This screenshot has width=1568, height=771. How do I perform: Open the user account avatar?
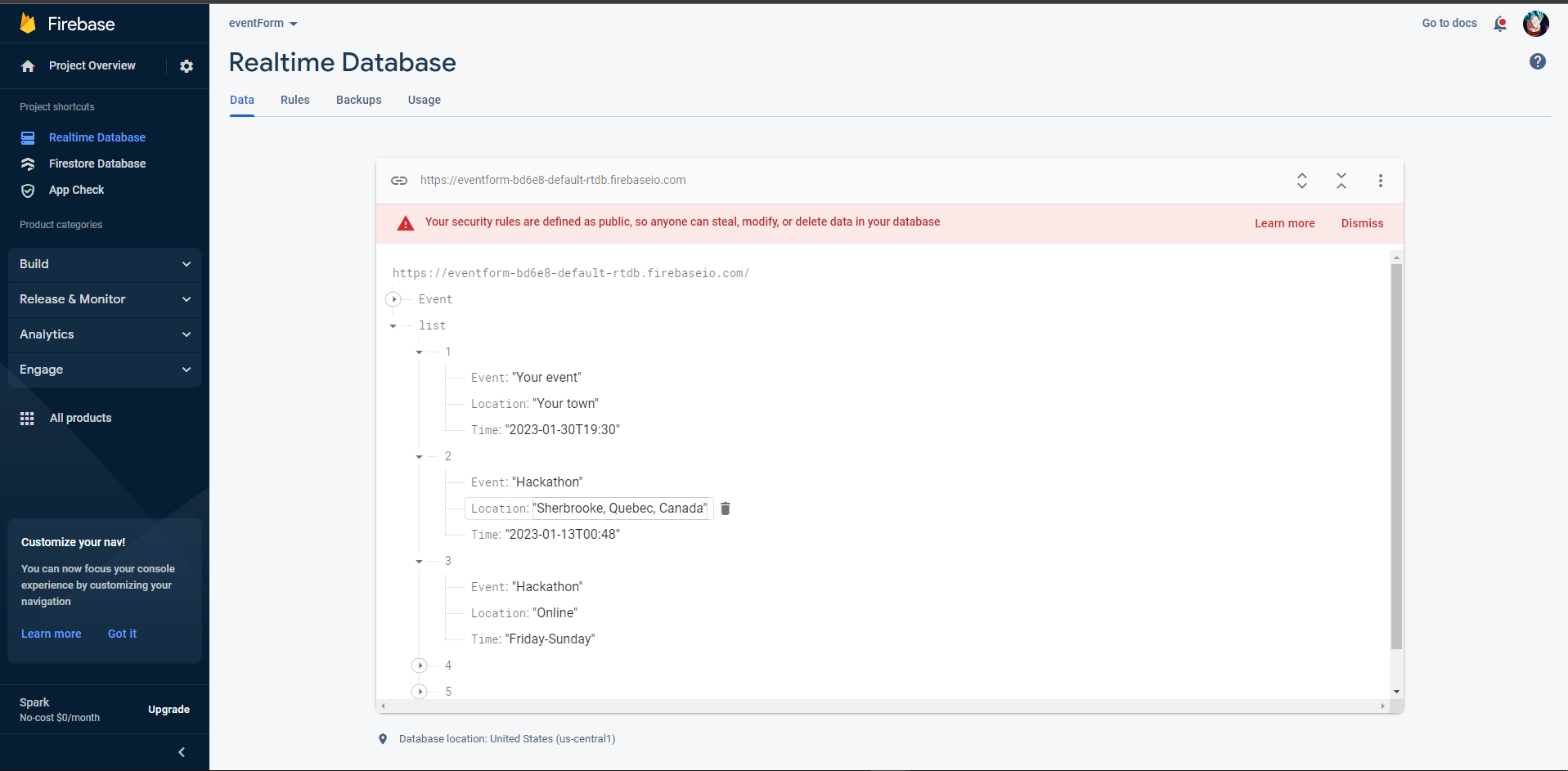click(x=1536, y=24)
